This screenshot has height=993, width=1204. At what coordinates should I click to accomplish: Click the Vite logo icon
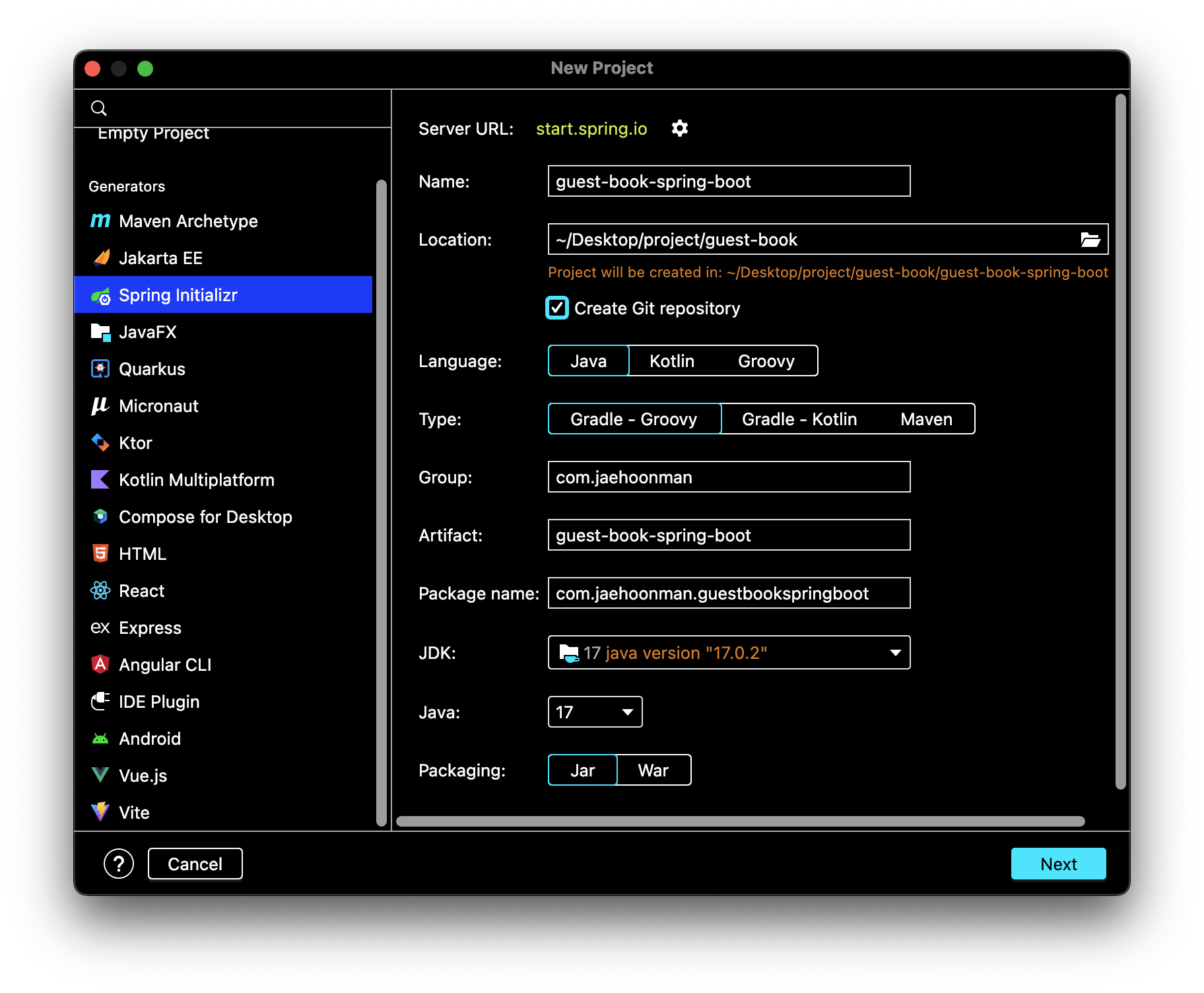pyautogui.click(x=100, y=812)
